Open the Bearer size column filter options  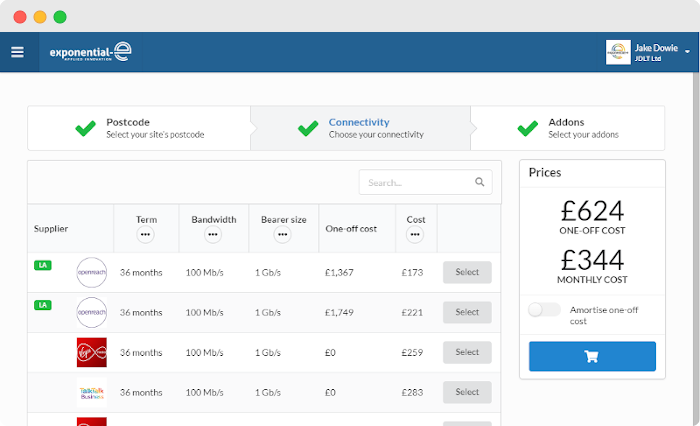[x=283, y=234]
